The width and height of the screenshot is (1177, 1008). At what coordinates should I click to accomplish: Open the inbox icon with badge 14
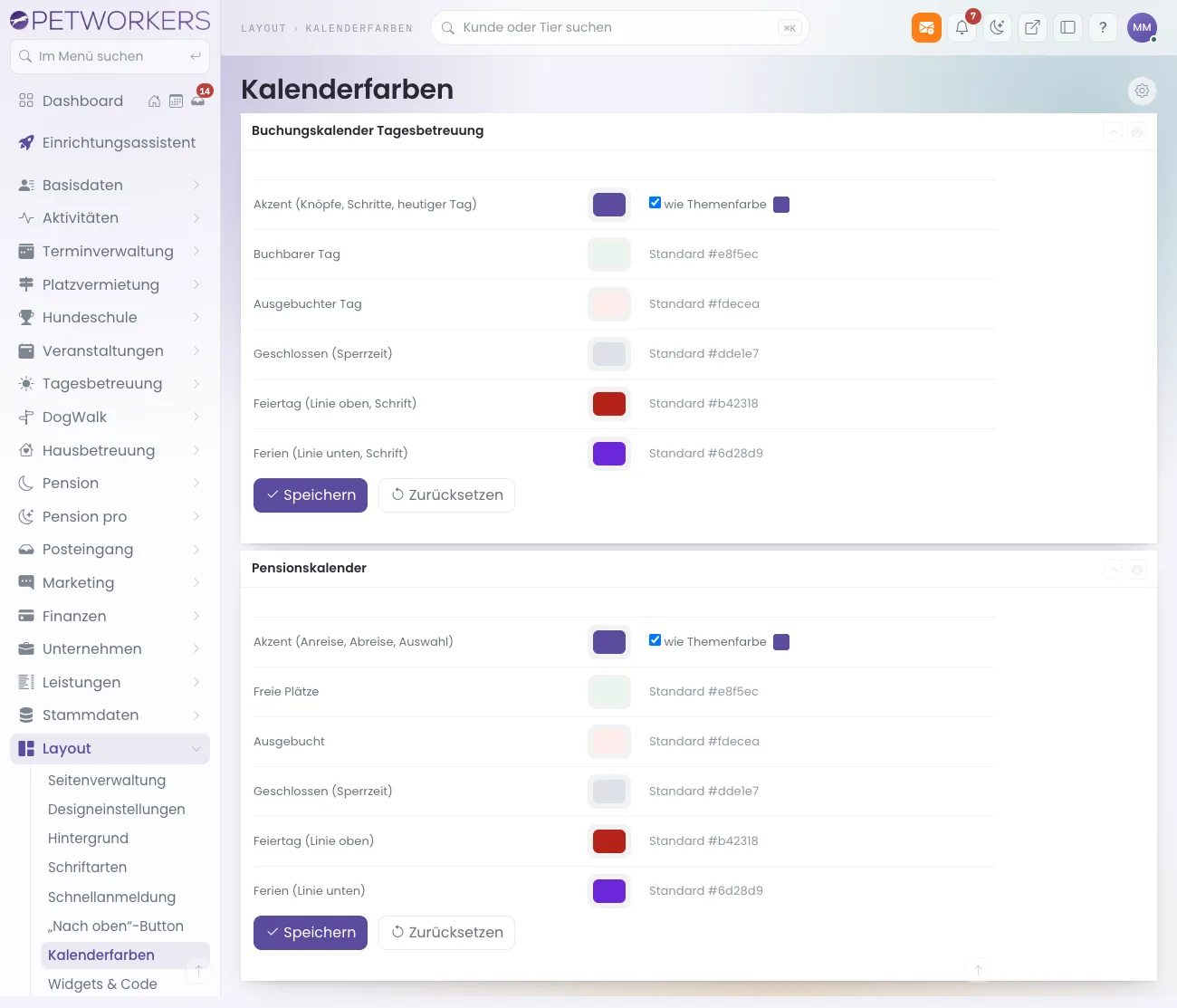[198, 101]
